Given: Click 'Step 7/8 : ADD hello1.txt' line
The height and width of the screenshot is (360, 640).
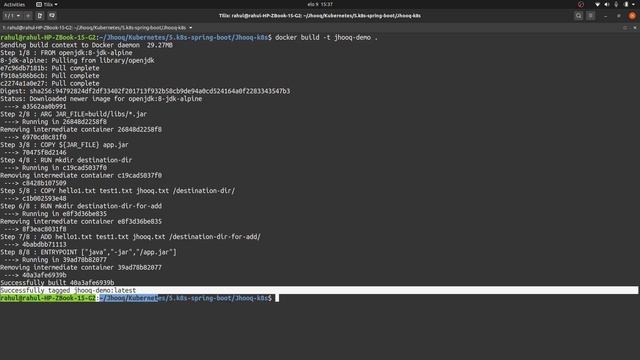Looking at the screenshot, I should (131, 237).
